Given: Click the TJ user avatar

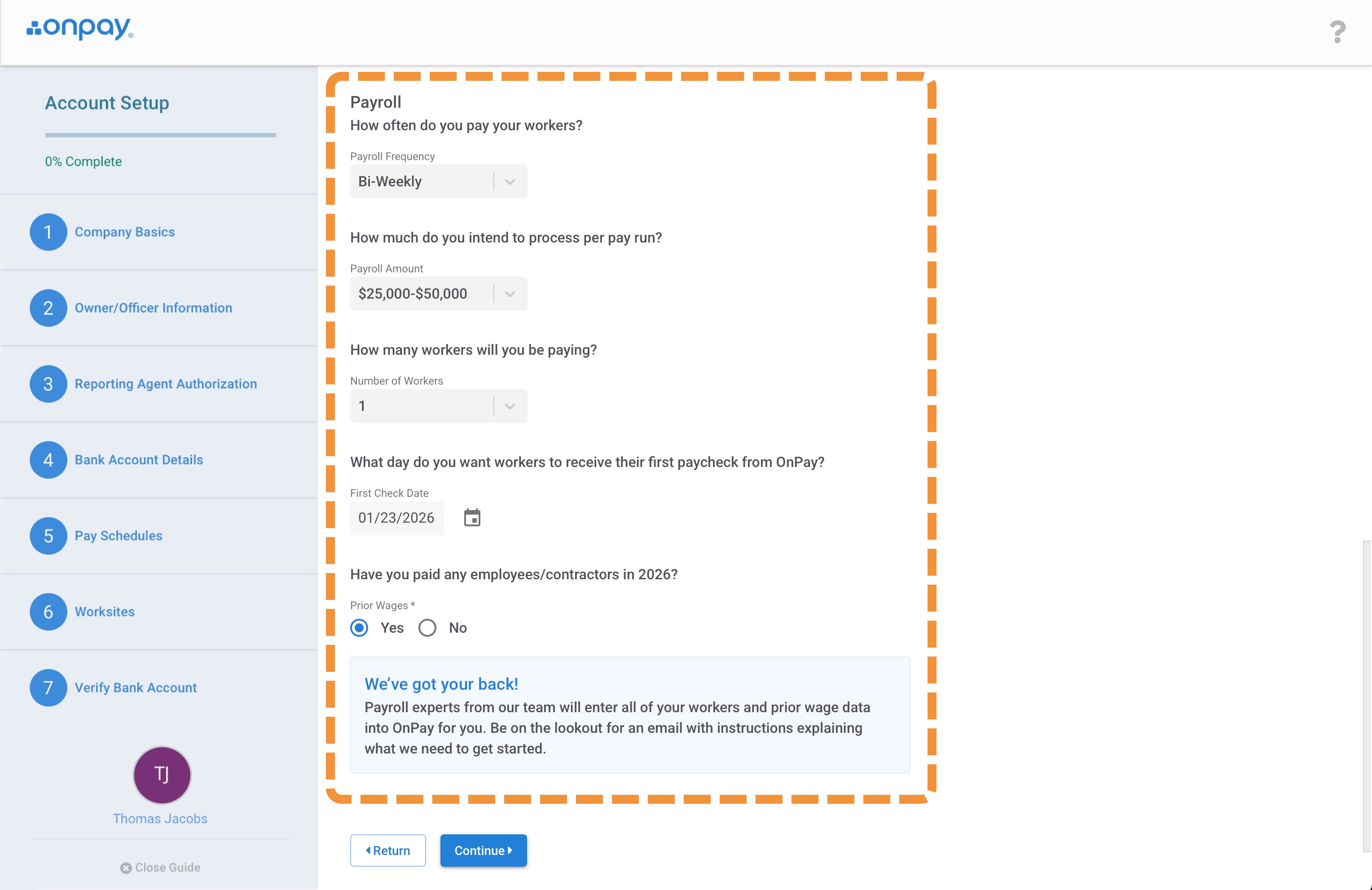Looking at the screenshot, I should click(162, 775).
